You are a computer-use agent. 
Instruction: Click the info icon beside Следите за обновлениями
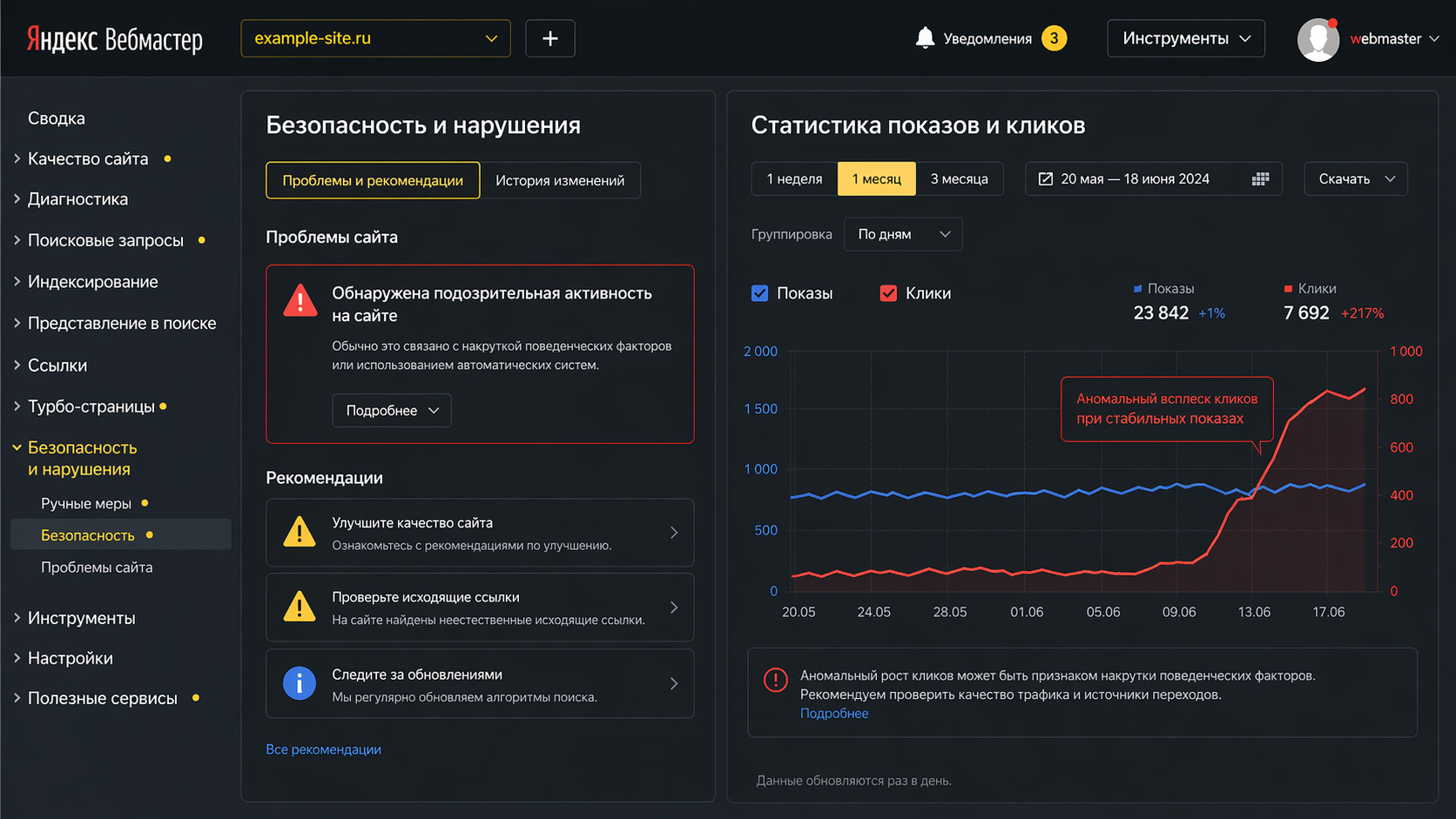[x=300, y=683]
